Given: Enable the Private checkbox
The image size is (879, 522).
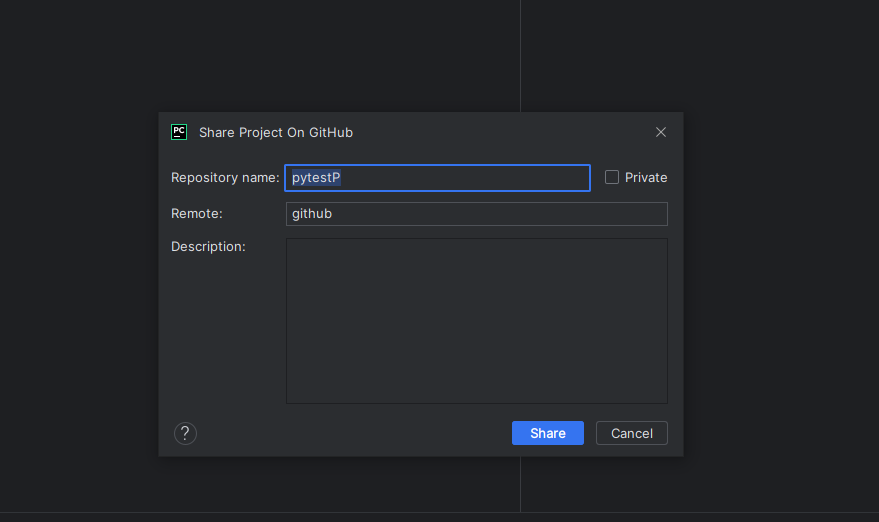Looking at the screenshot, I should point(612,177).
